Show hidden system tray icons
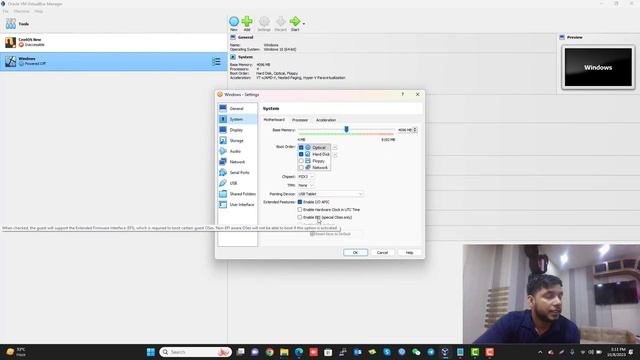The image size is (640, 360). 540,352
